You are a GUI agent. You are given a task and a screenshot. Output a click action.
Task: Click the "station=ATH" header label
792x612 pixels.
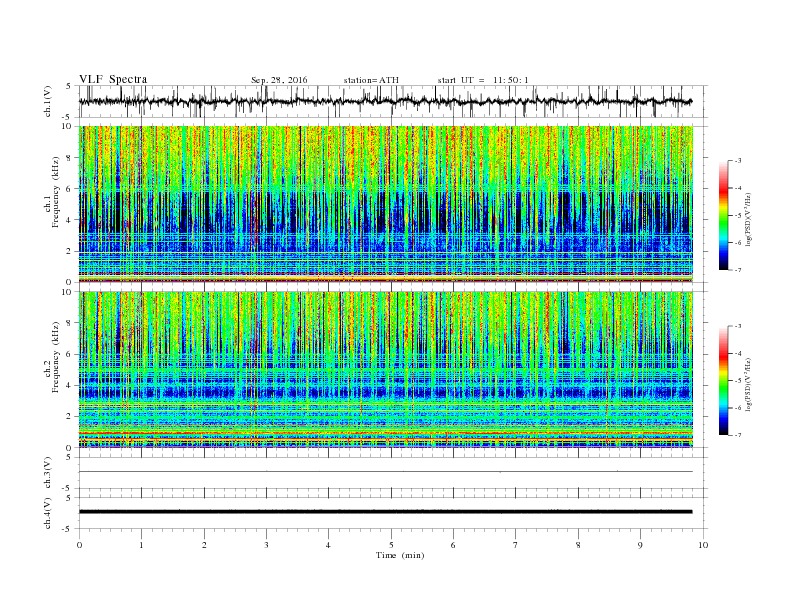[371, 80]
